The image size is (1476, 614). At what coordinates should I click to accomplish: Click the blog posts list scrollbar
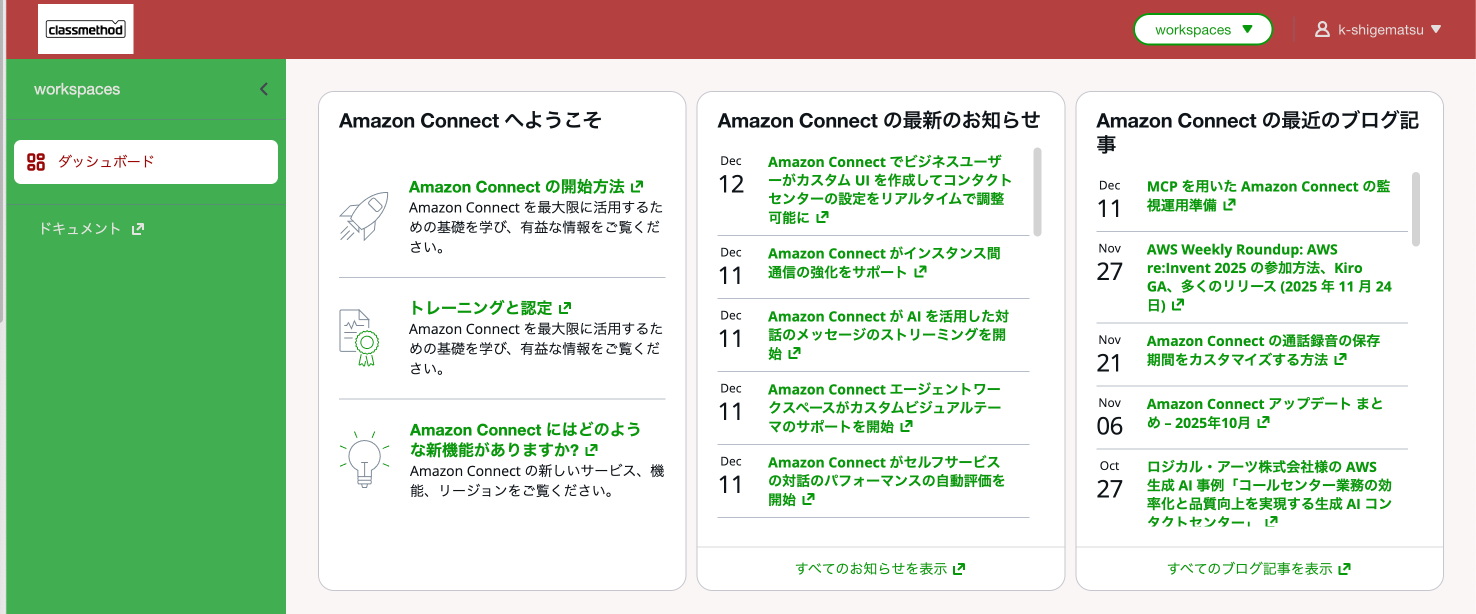1416,209
